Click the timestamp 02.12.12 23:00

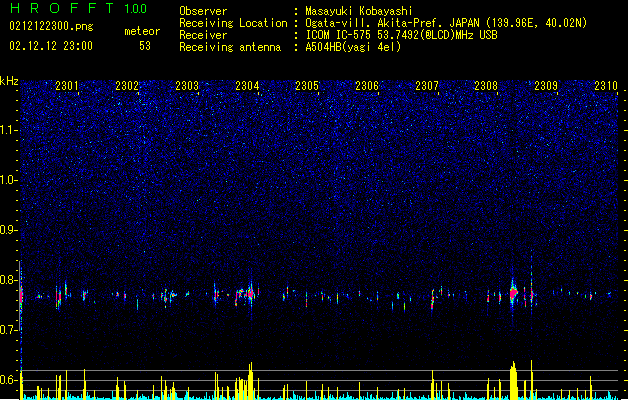[x=51, y=46]
